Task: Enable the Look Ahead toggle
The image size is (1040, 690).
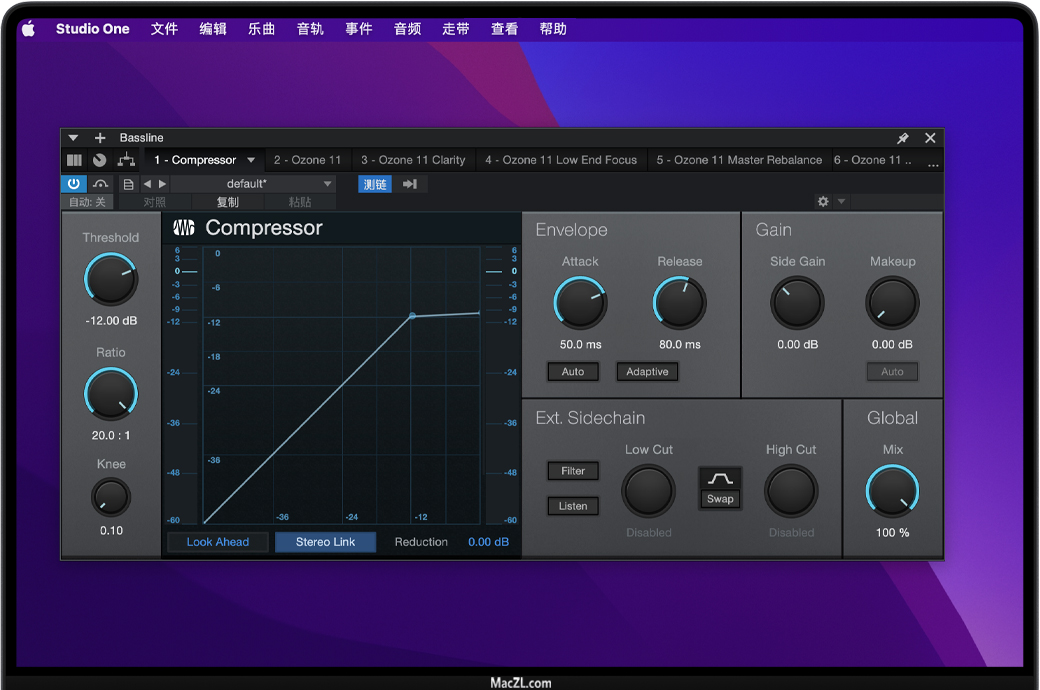Action: coord(218,542)
